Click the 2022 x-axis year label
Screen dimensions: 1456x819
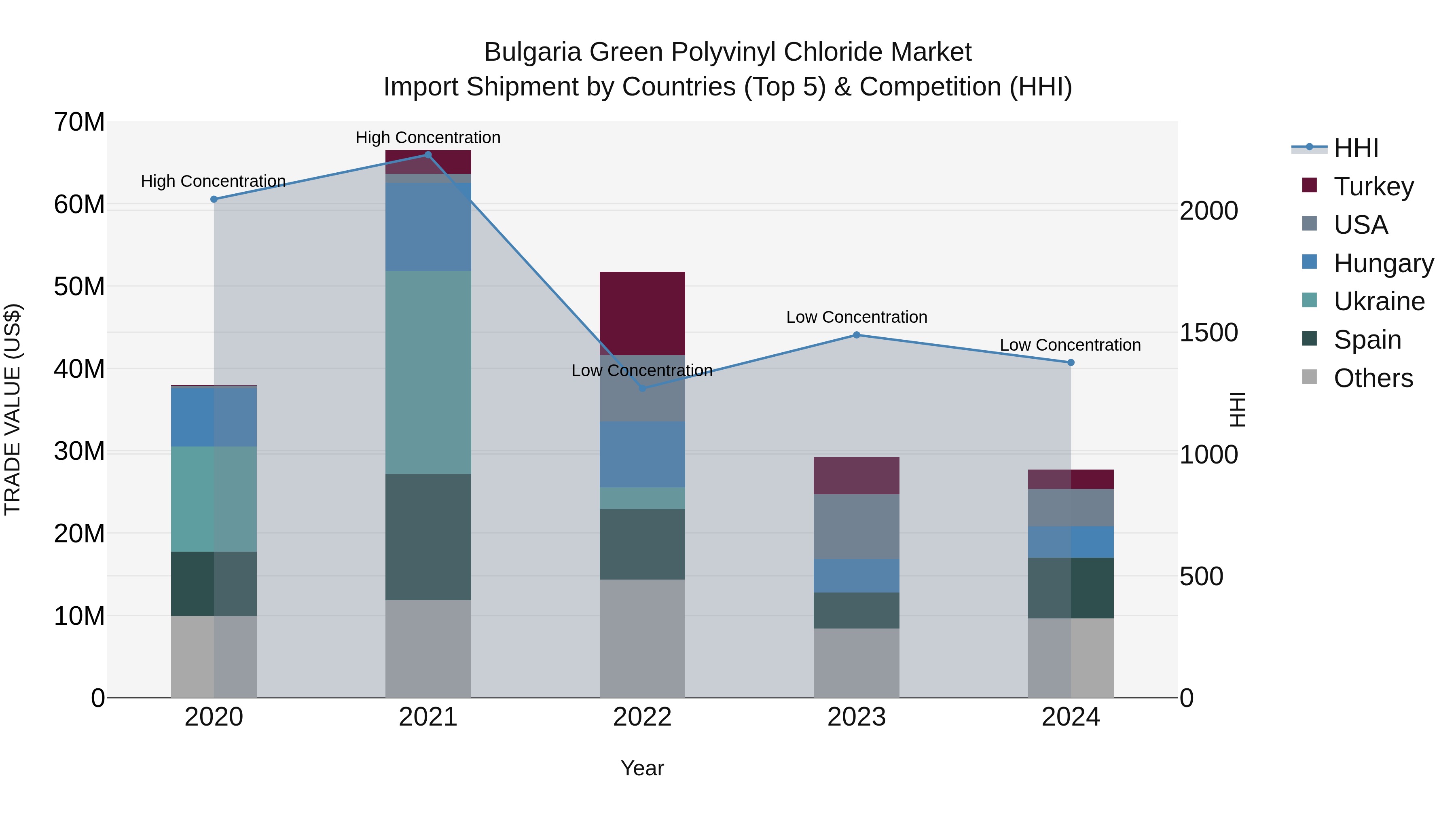click(642, 717)
